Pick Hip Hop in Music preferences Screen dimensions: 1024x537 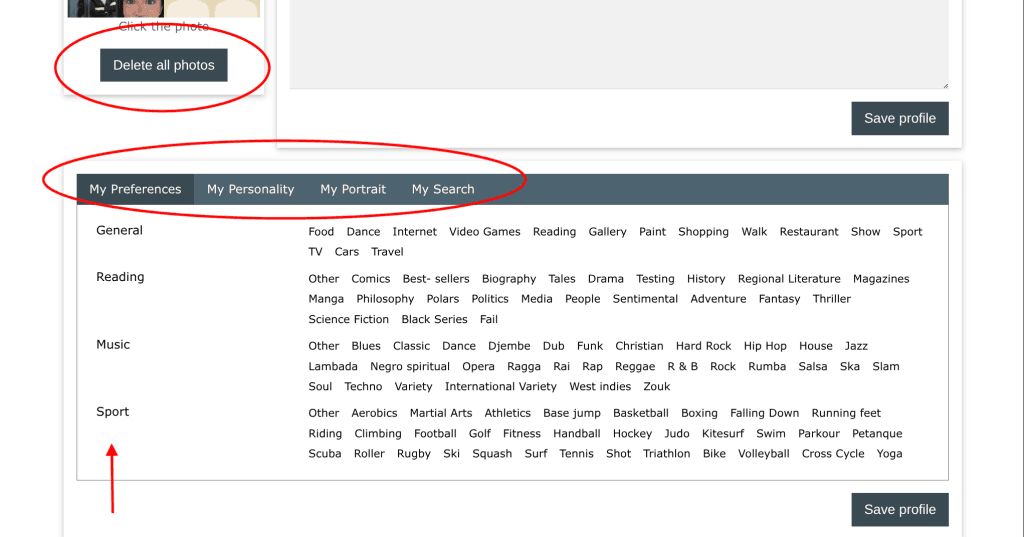tap(765, 346)
